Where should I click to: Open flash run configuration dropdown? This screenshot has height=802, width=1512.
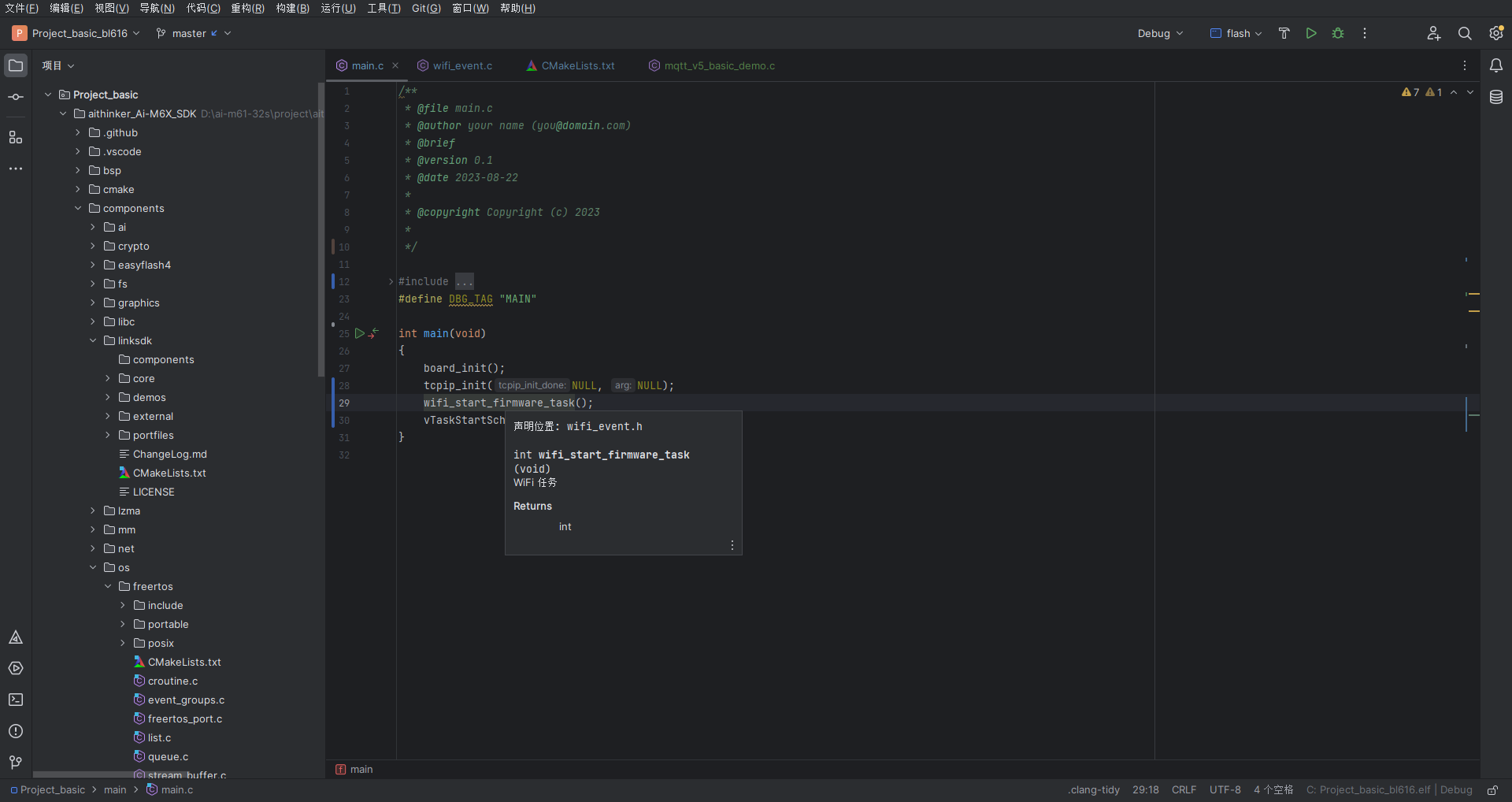(x=1236, y=33)
